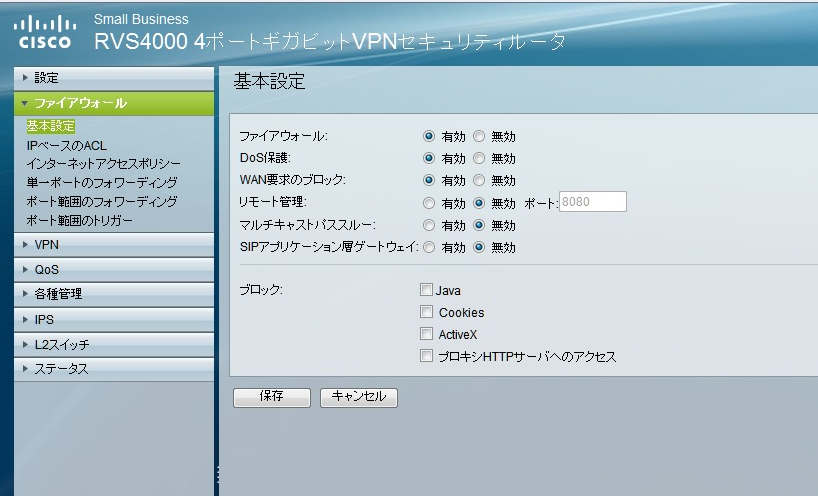Open IPベースのACL page

pyautogui.click(x=66, y=146)
